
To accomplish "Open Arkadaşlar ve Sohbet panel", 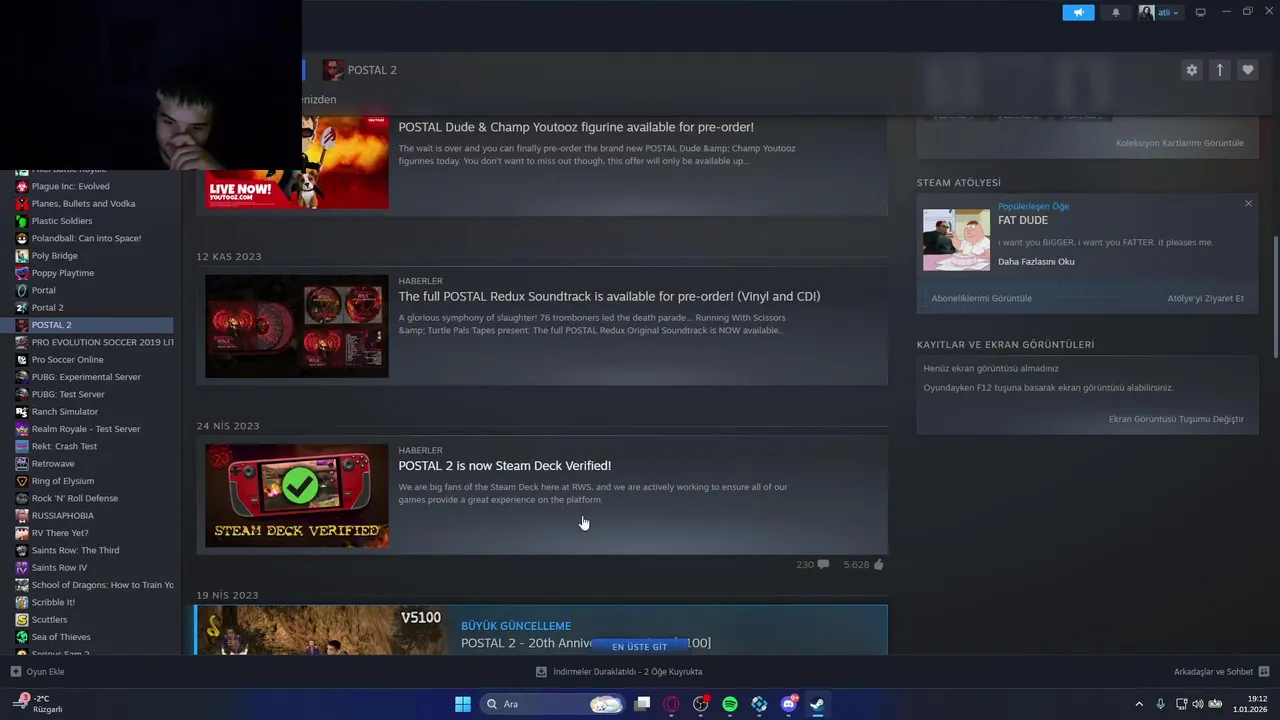I will 1221,672.
